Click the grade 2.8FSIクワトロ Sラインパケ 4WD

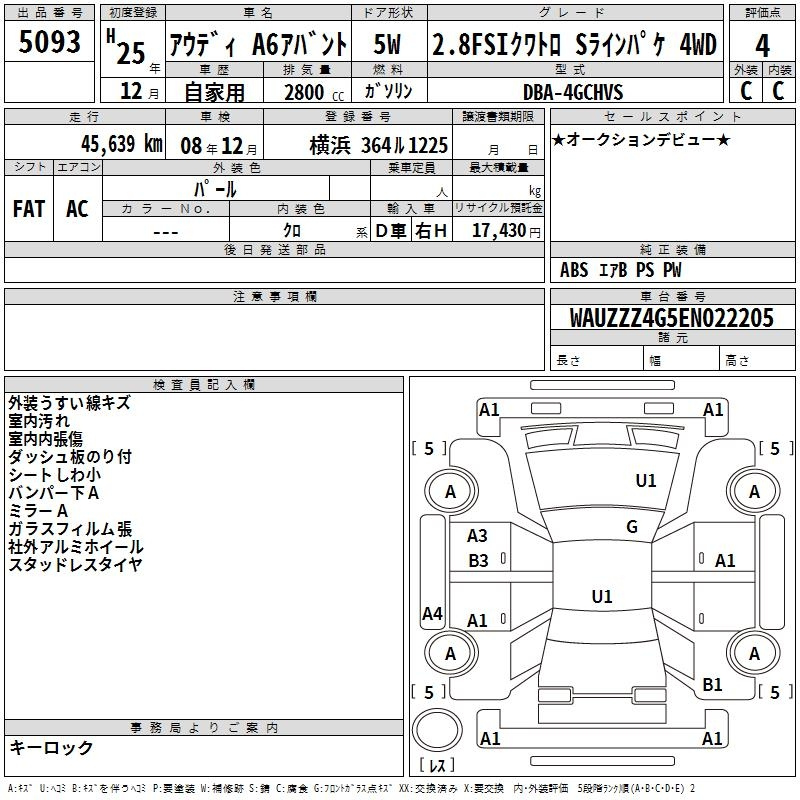(x=574, y=44)
